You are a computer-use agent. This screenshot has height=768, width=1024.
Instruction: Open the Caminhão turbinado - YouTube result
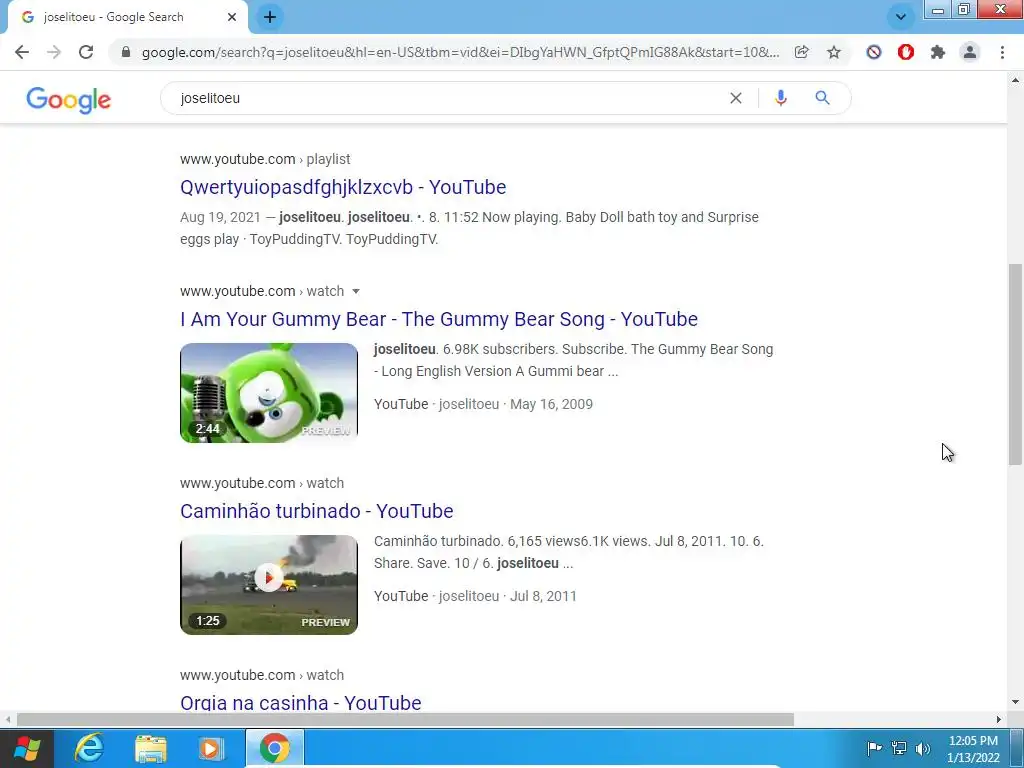click(x=317, y=511)
